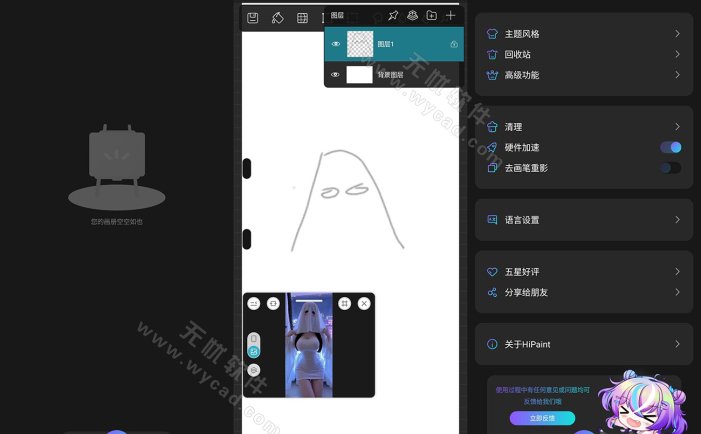Expand 五星好评 via its chevron
The image size is (701, 434).
click(677, 271)
